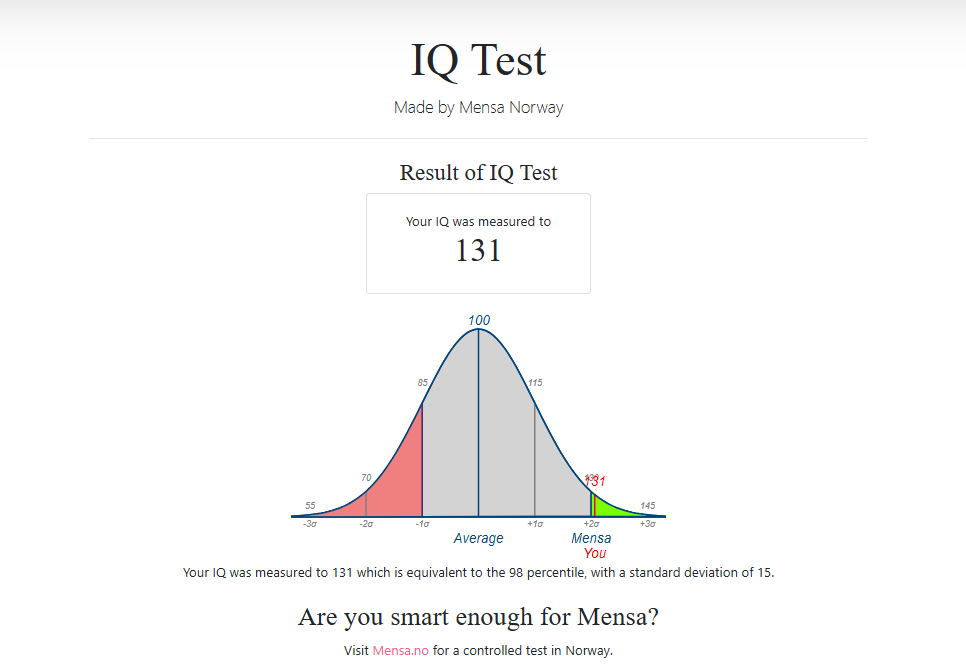The image size is (966, 672).
Task: Click the 115 marker on the curve
Action: point(535,382)
